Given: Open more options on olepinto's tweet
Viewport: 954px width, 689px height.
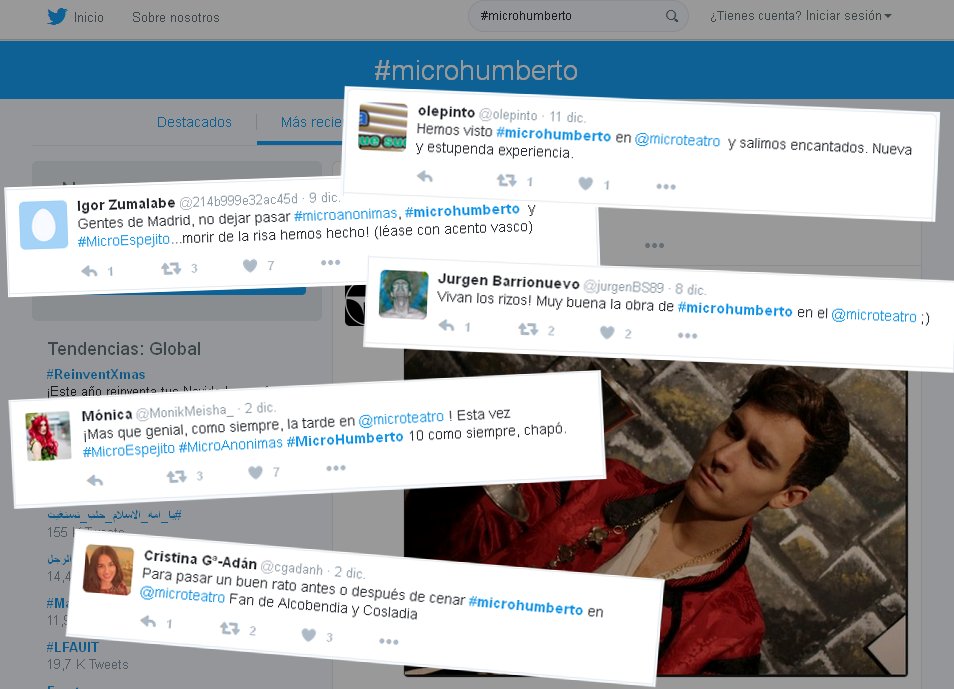Looking at the screenshot, I should 666,186.
